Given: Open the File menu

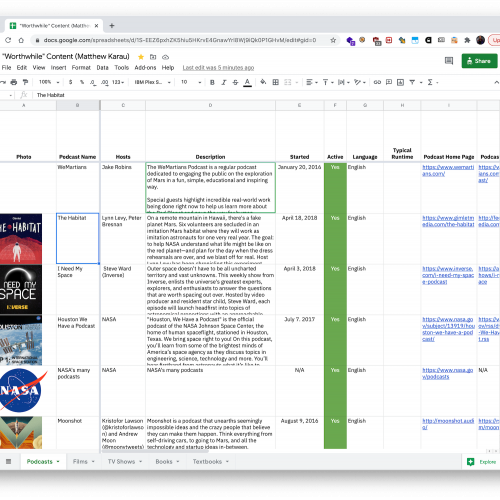Looking at the screenshot, I should coord(6,68).
